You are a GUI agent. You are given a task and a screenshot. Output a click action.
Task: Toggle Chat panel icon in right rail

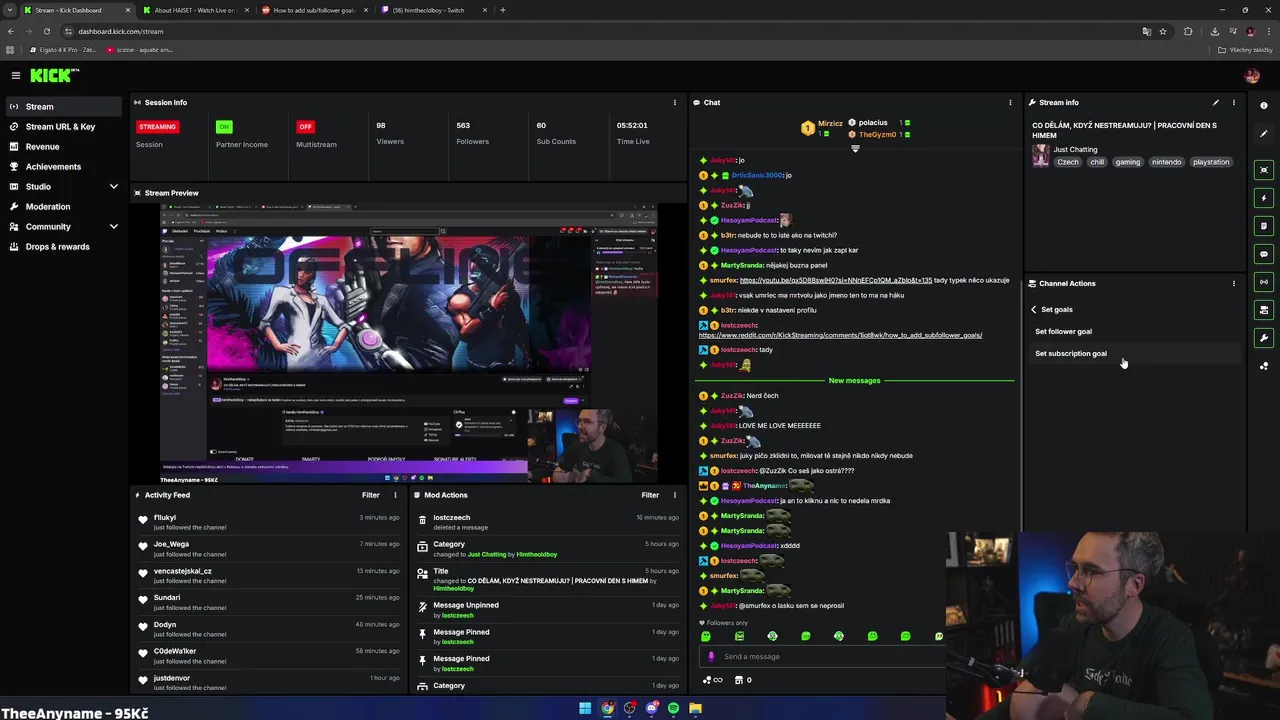click(x=1264, y=254)
